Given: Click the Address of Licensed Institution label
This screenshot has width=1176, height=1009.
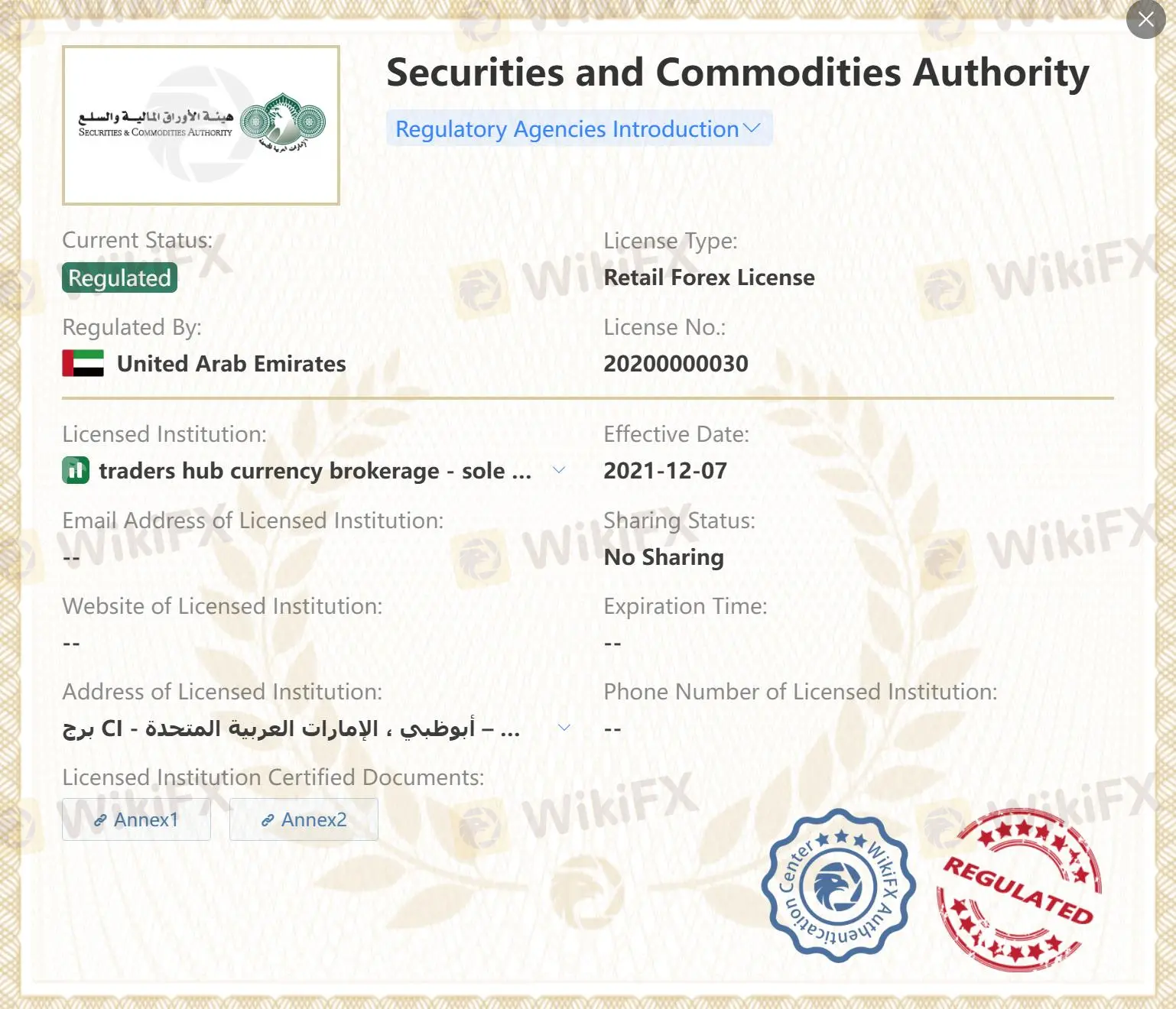Looking at the screenshot, I should pyautogui.click(x=223, y=692).
